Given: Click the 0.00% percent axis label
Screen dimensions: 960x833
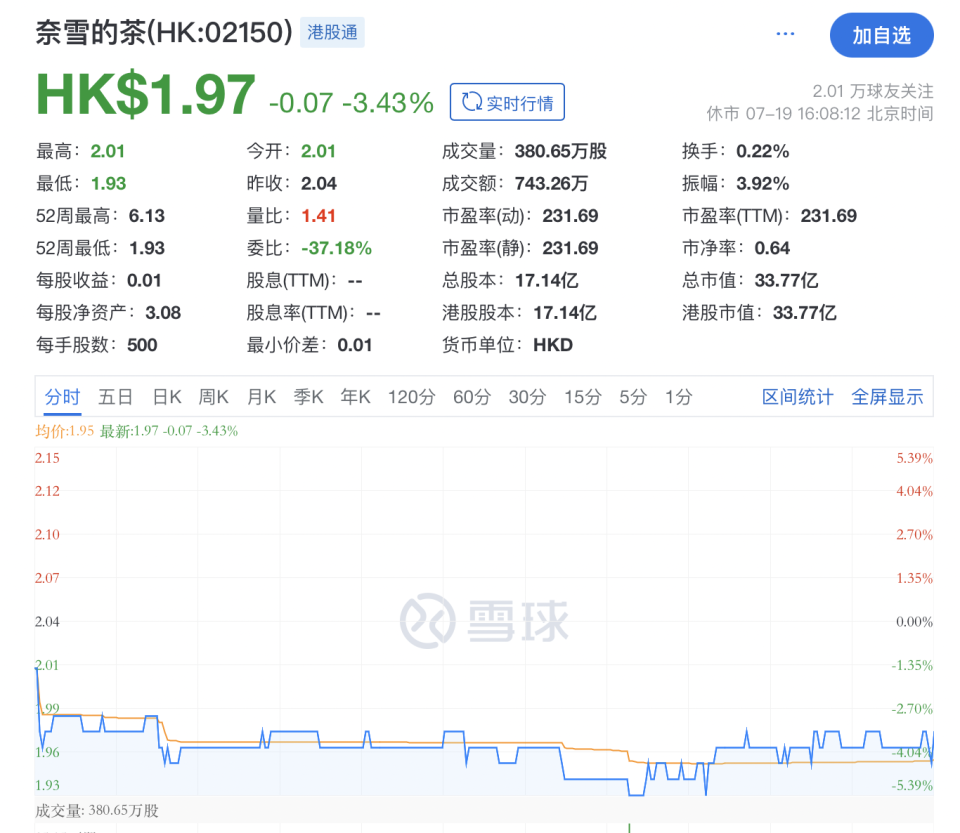Looking at the screenshot, I should (x=915, y=622).
